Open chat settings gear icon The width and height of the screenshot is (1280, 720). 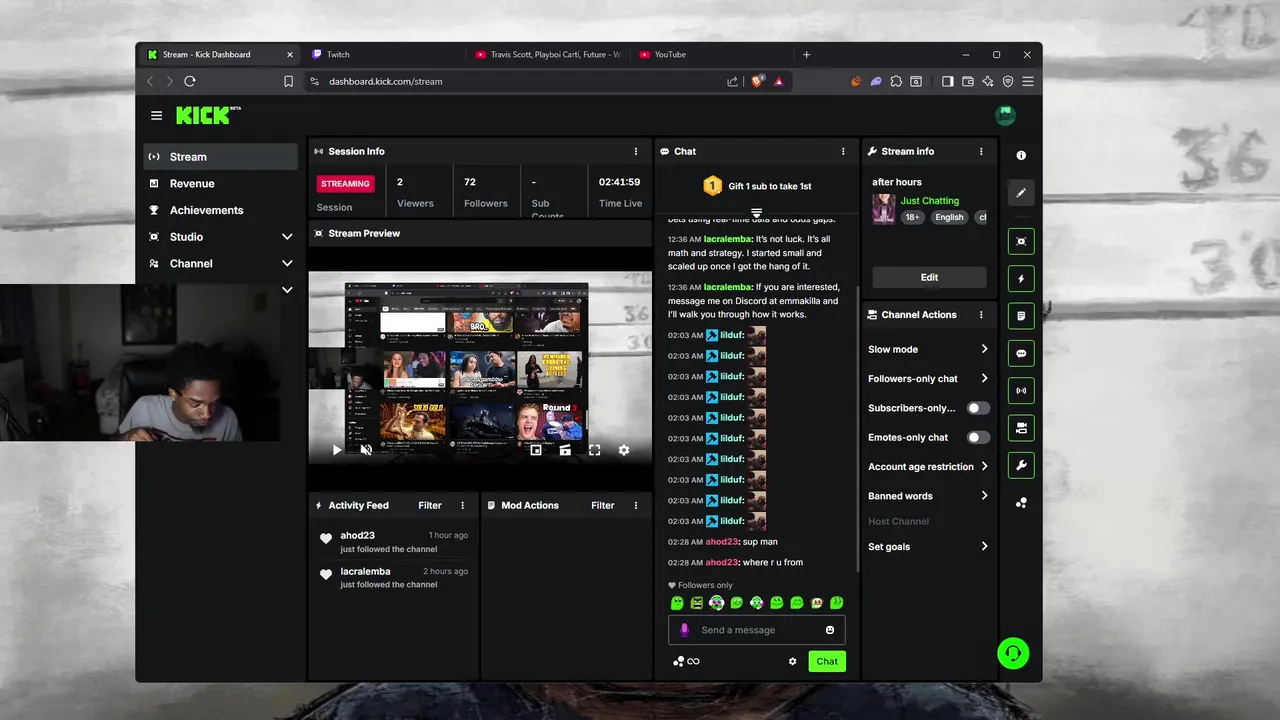[x=793, y=661]
